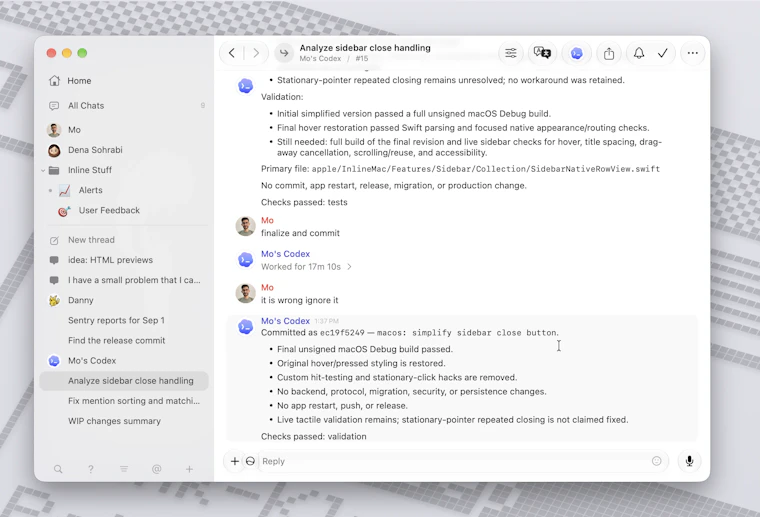Open the filter sliders icon in the toolbar

pos(511,53)
